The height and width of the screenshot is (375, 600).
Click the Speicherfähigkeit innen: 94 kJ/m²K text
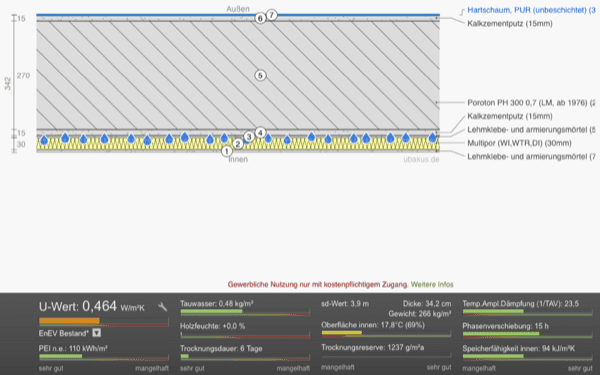point(518,349)
